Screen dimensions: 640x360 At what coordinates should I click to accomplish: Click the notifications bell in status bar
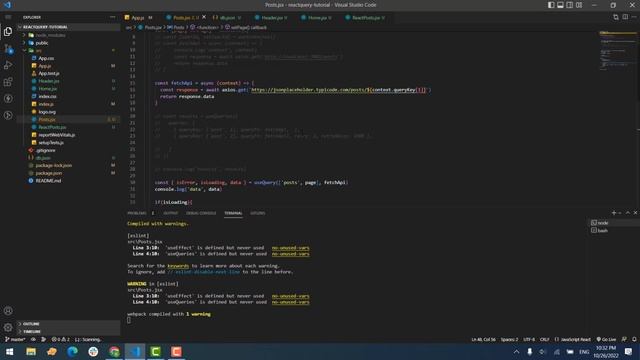tap(634, 340)
